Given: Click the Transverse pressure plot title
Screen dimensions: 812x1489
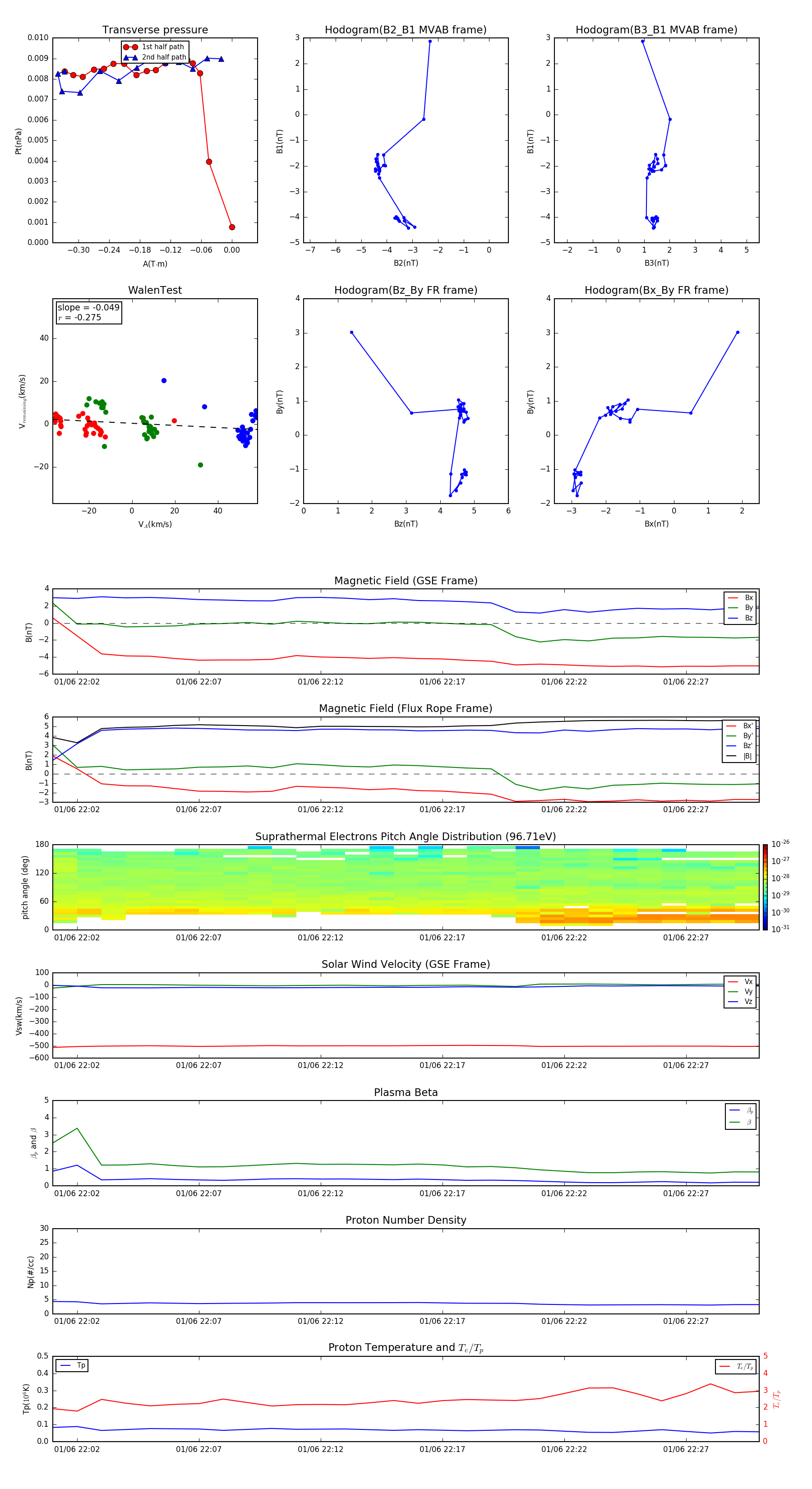Looking at the screenshot, I should pyautogui.click(x=155, y=29).
